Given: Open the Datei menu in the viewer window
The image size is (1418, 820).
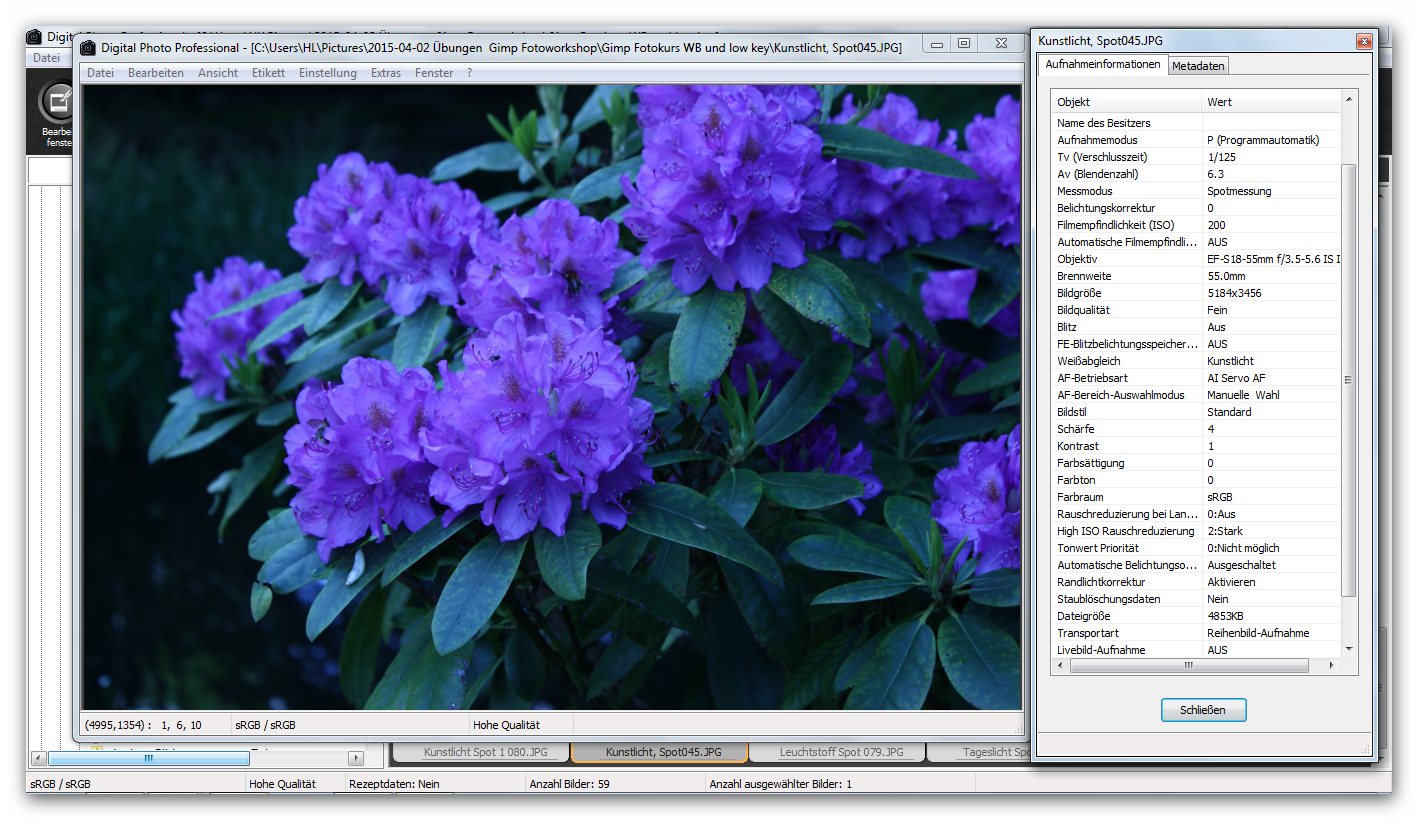Looking at the screenshot, I should (x=100, y=73).
